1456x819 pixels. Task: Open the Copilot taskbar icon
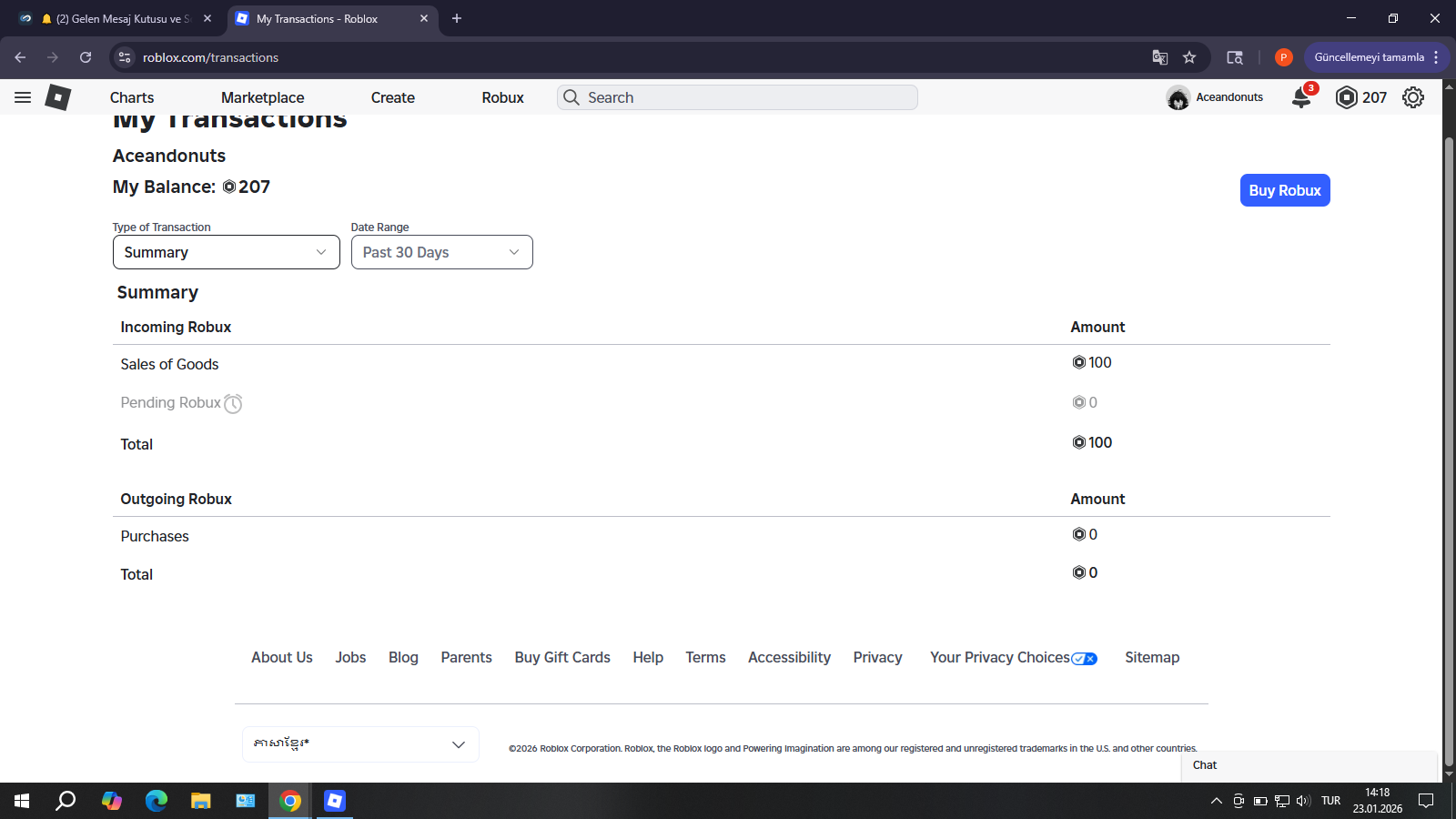click(x=112, y=801)
